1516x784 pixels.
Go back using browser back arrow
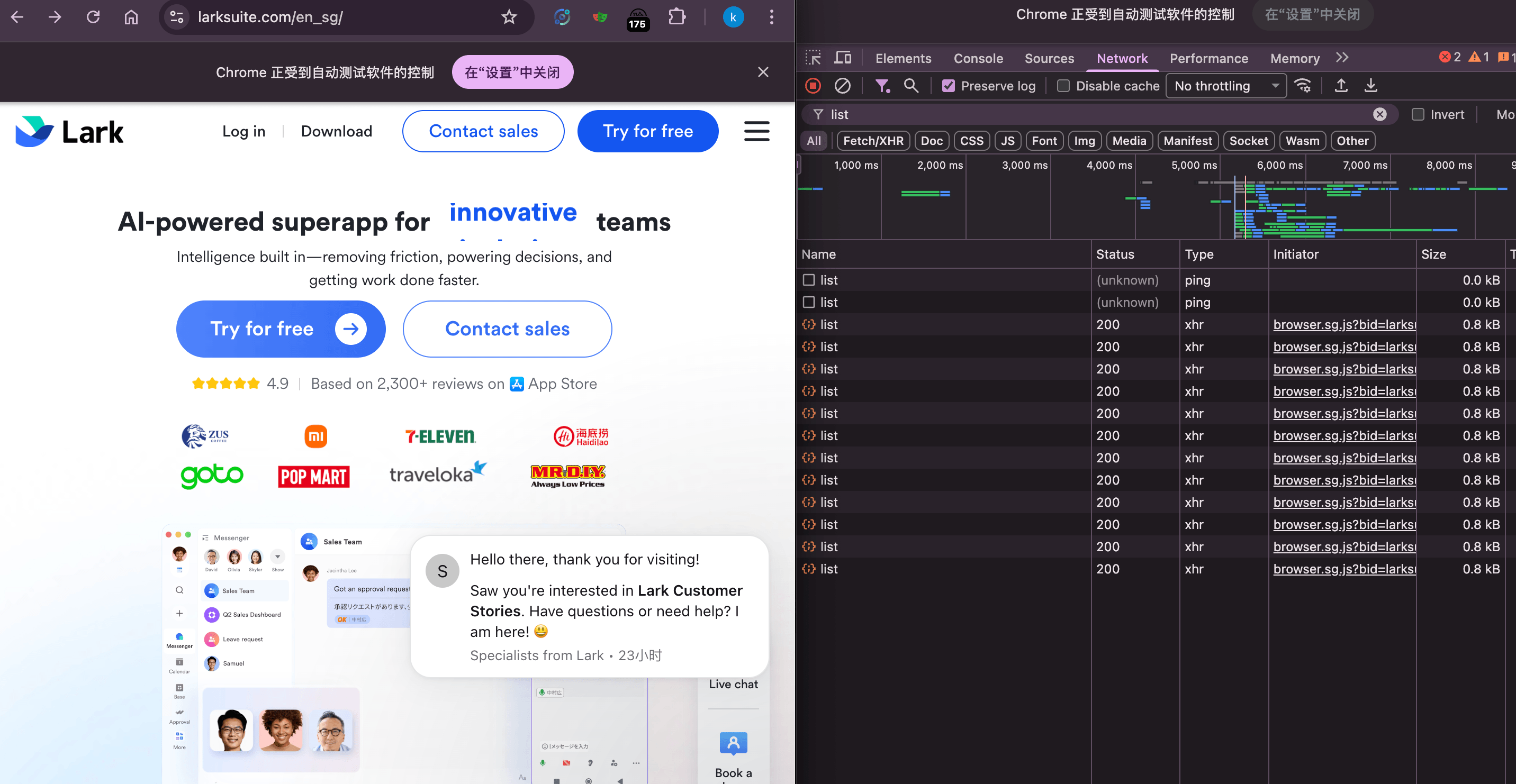click(17, 17)
